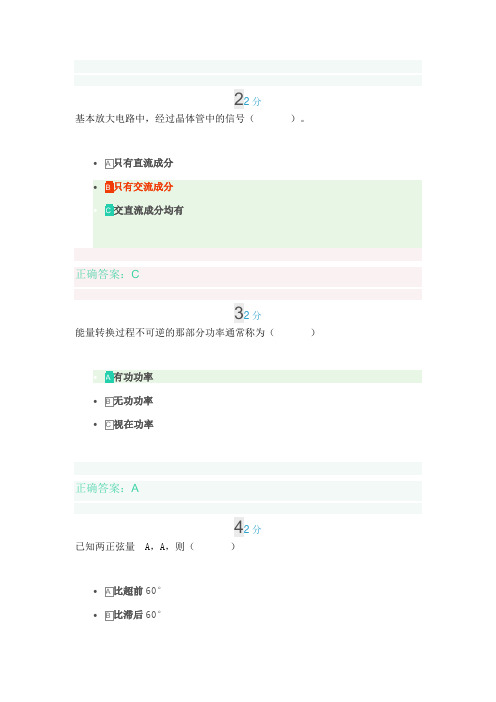Click 正确答案：C result text
This screenshot has width=496, height=702.
[107, 274]
